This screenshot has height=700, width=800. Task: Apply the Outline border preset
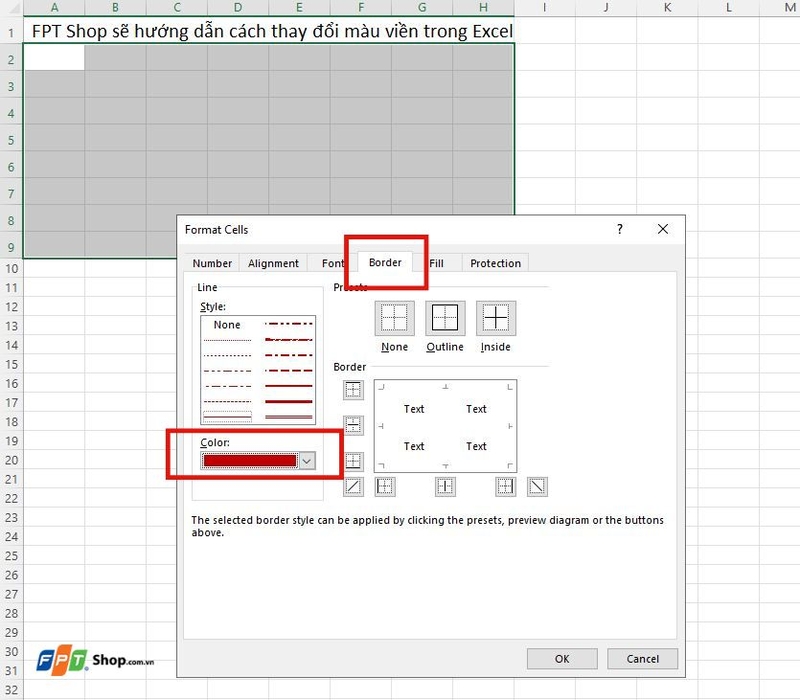tap(445, 318)
